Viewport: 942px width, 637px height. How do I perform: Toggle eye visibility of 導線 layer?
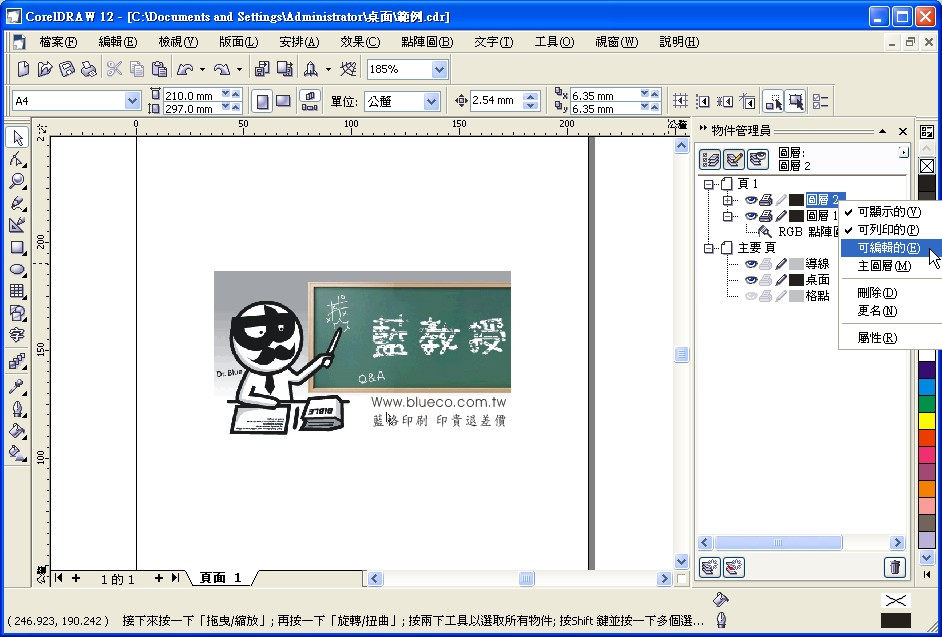751,264
